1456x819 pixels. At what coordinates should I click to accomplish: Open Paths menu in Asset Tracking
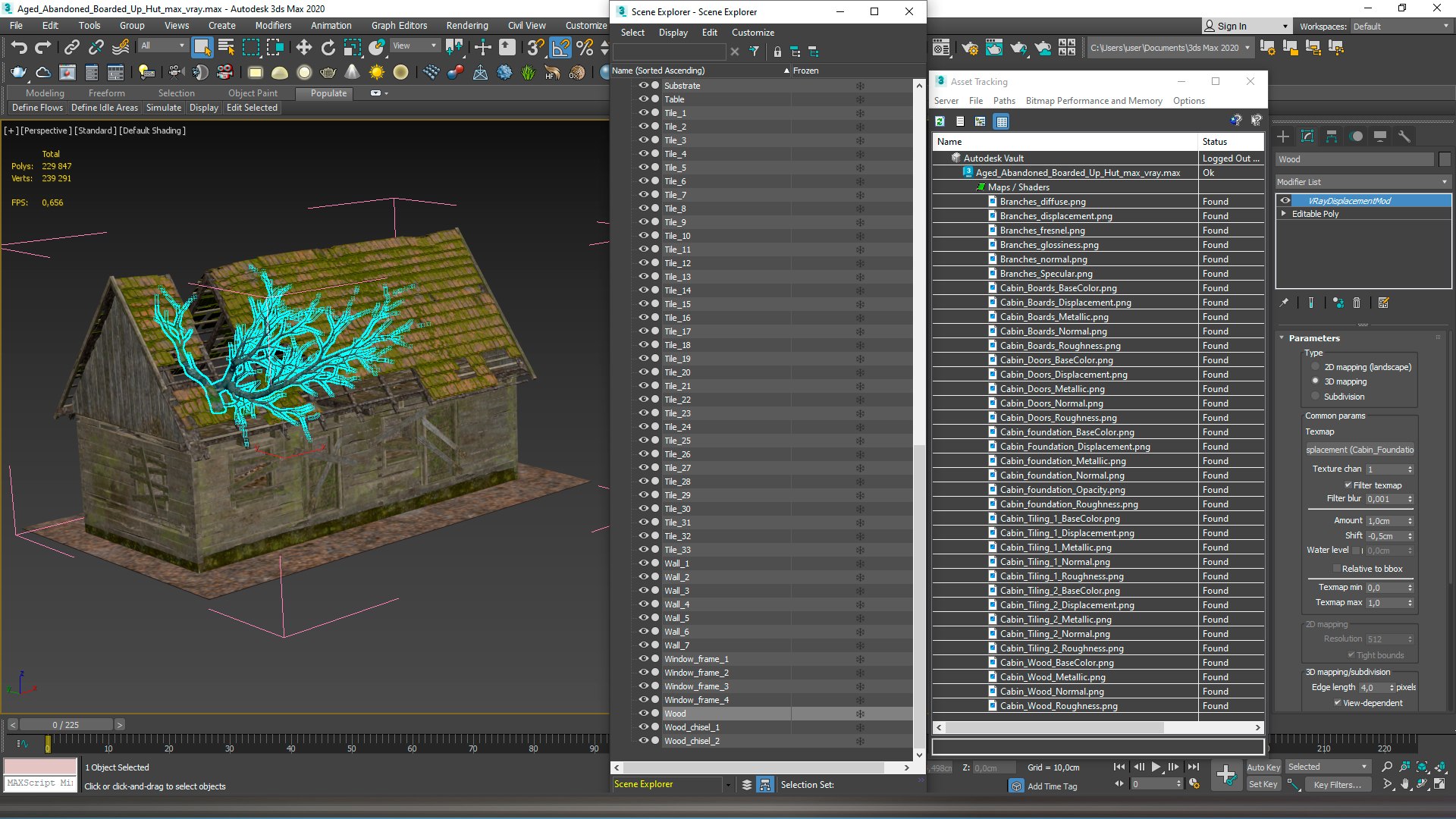tap(1004, 101)
